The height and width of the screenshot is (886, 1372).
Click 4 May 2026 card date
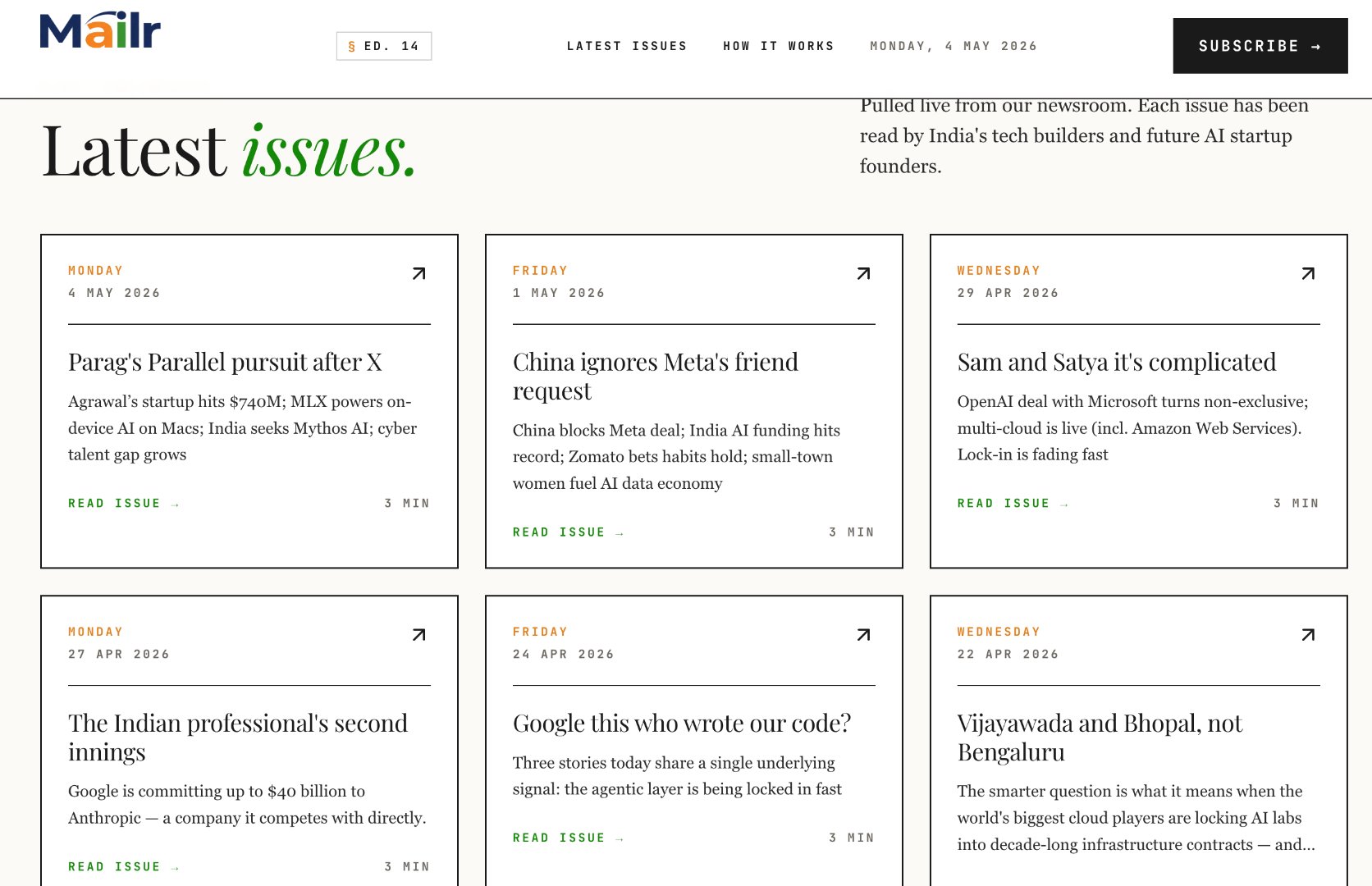[114, 293]
